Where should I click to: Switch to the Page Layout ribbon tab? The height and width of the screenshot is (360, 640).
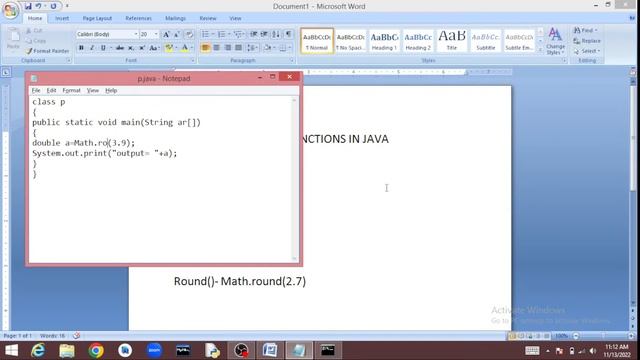[97, 18]
